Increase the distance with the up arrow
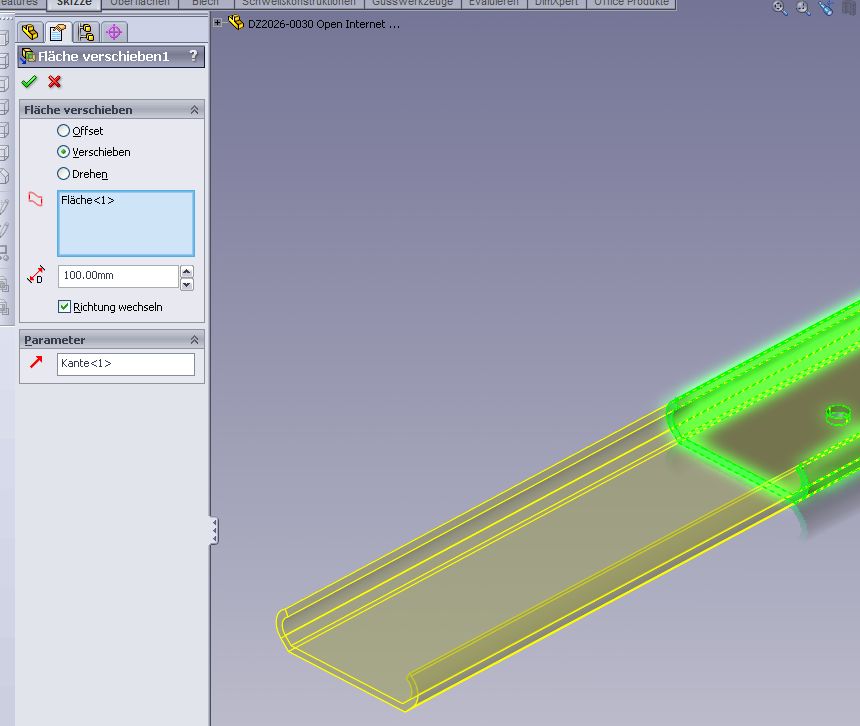860x726 pixels. pos(187,271)
